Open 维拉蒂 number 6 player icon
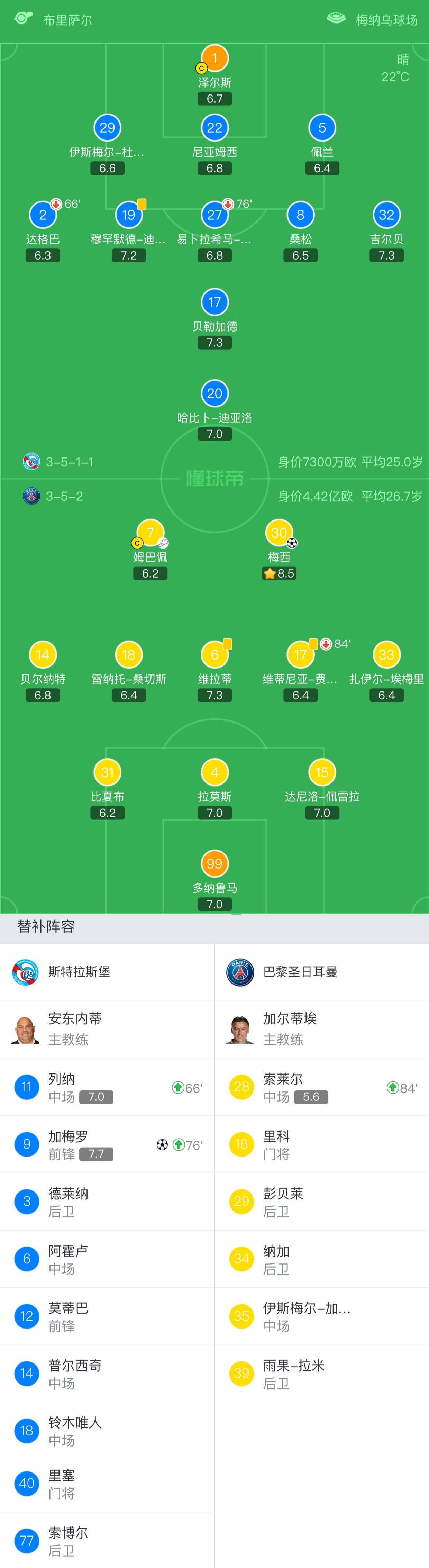The height and width of the screenshot is (1568, 429). click(214, 654)
